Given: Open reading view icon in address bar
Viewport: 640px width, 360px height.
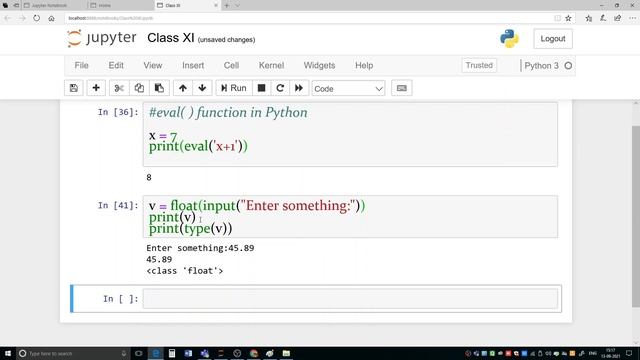Looking at the screenshot, I should coord(557,18).
